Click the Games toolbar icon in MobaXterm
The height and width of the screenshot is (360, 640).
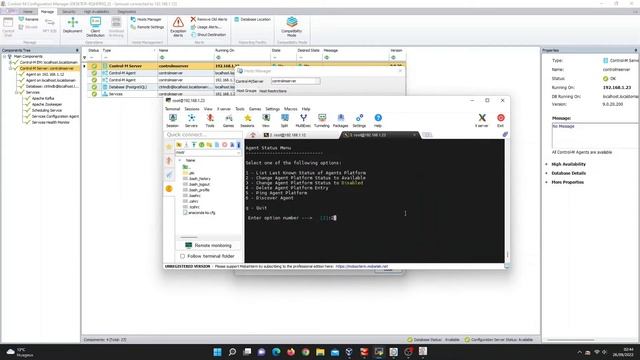point(229,120)
